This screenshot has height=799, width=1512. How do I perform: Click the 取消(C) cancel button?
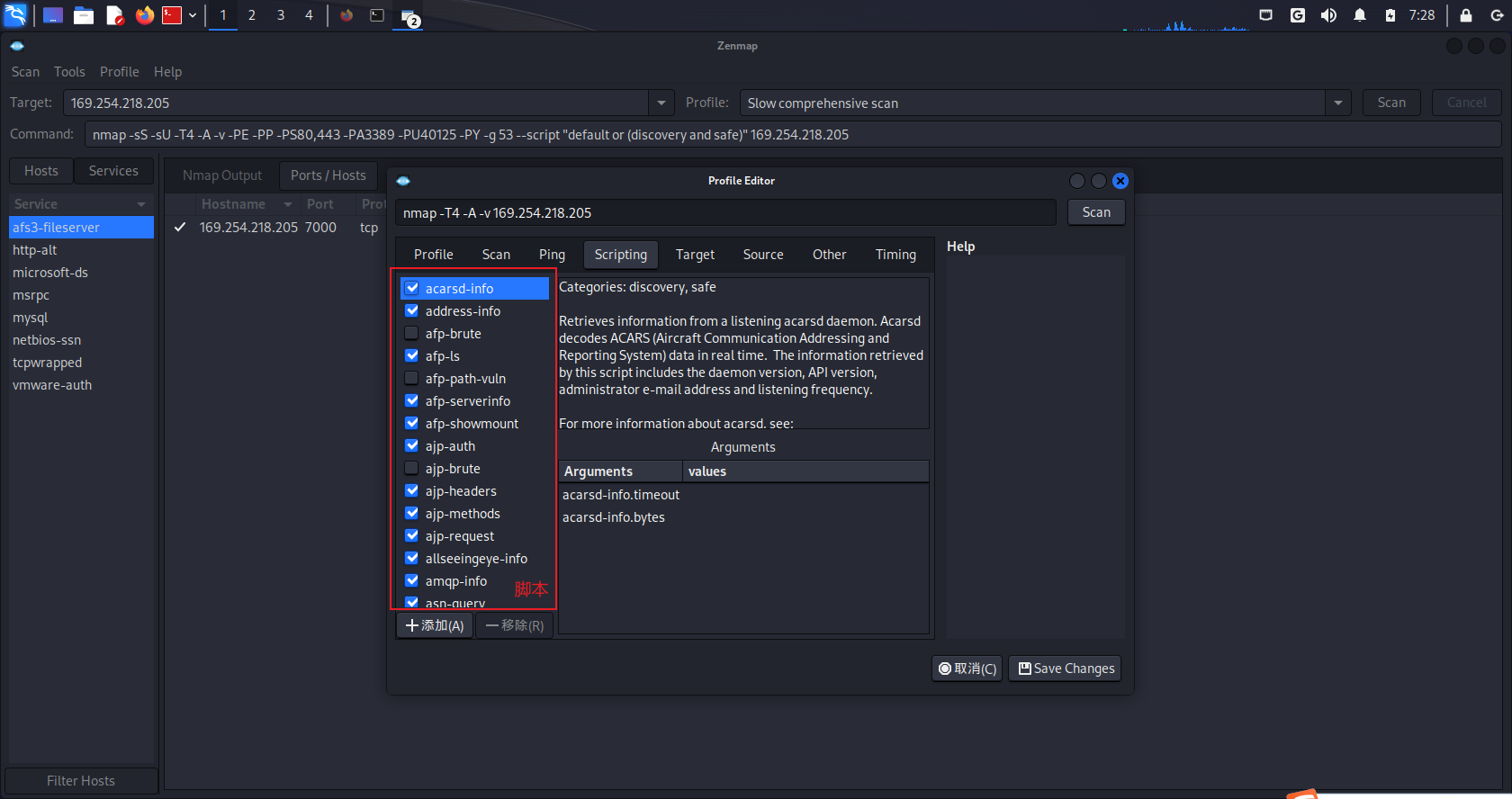pos(967,669)
